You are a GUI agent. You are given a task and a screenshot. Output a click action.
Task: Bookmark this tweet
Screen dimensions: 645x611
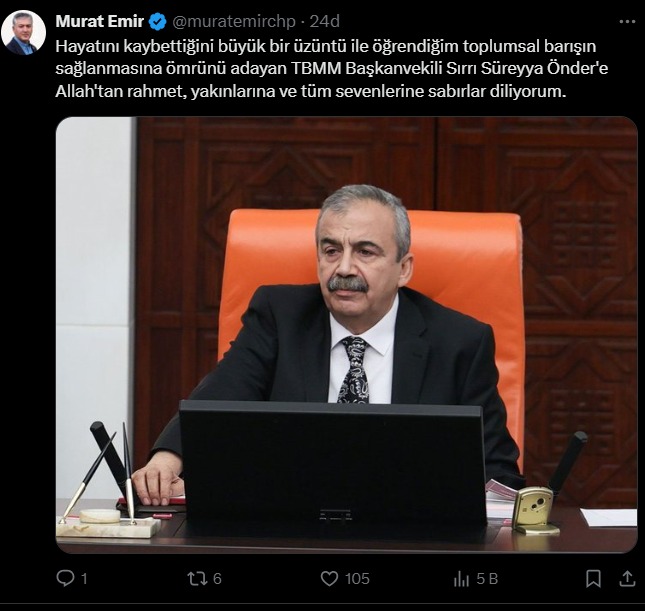point(593,578)
